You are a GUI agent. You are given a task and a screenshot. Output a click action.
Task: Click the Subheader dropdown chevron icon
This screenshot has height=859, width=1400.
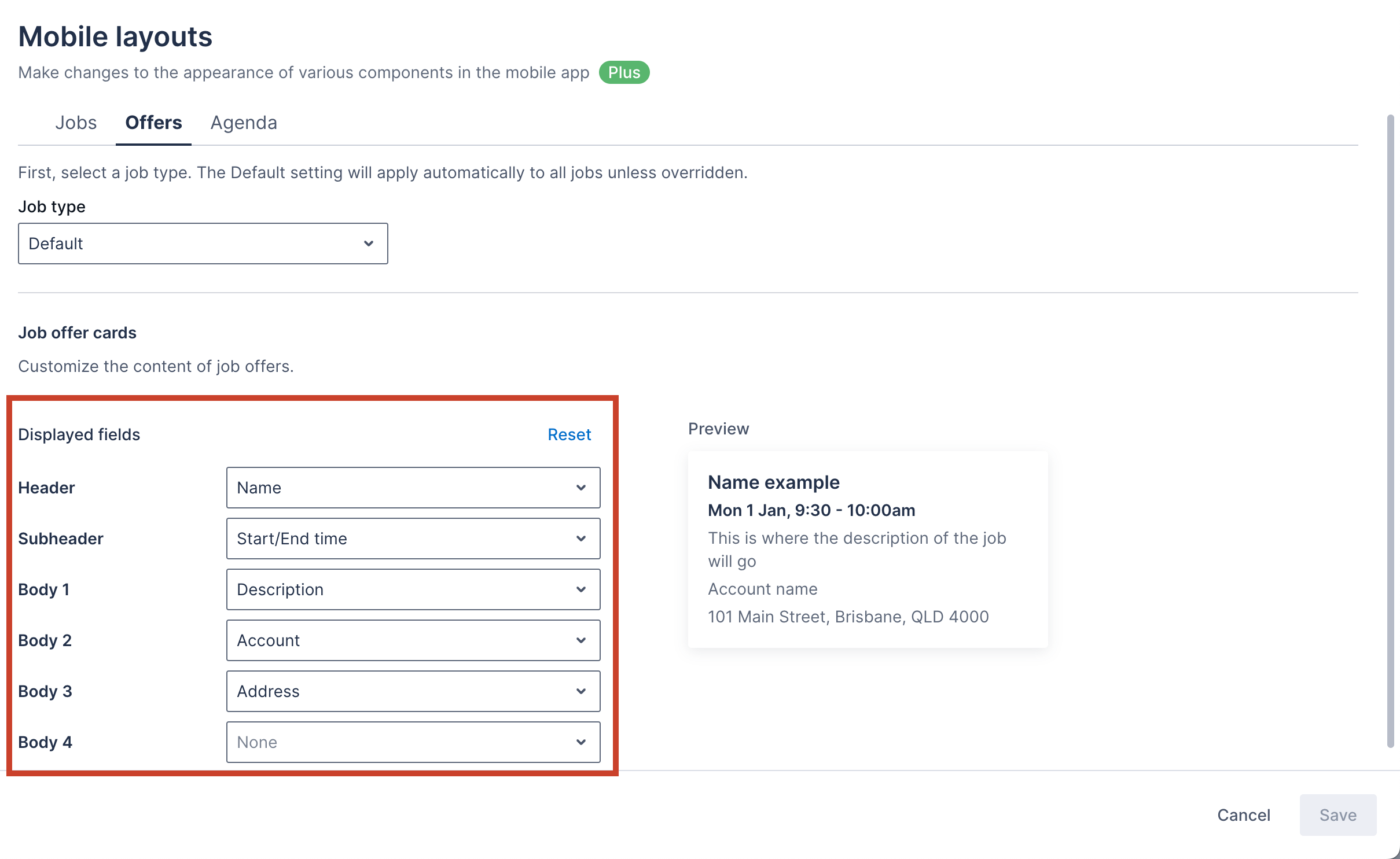click(581, 539)
